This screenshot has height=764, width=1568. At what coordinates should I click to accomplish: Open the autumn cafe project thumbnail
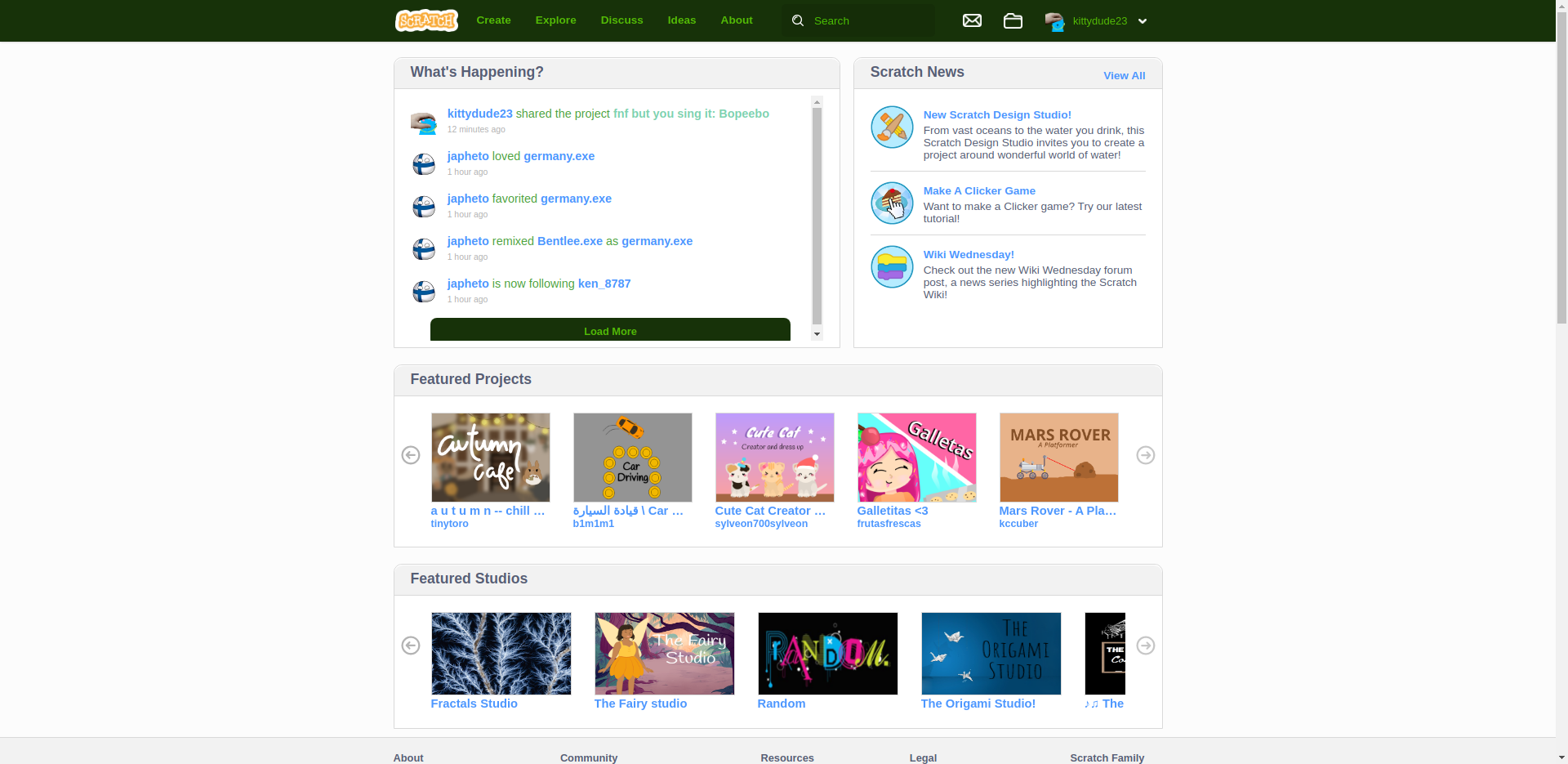490,457
